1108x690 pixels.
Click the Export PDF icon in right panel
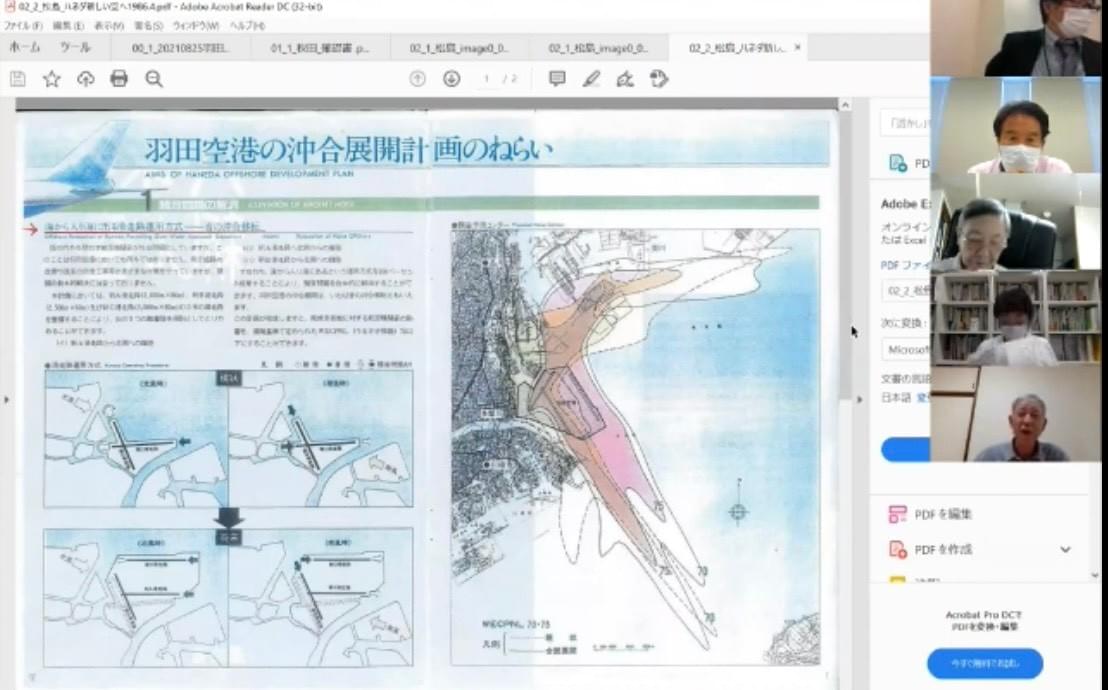pyautogui.click(x=897, y=163)
